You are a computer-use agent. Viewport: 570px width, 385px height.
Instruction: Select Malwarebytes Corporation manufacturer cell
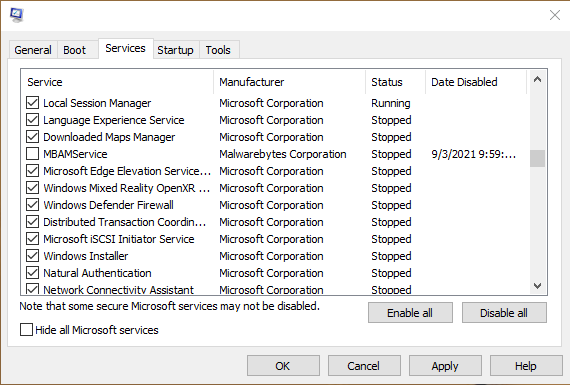(x=282, y=154)
